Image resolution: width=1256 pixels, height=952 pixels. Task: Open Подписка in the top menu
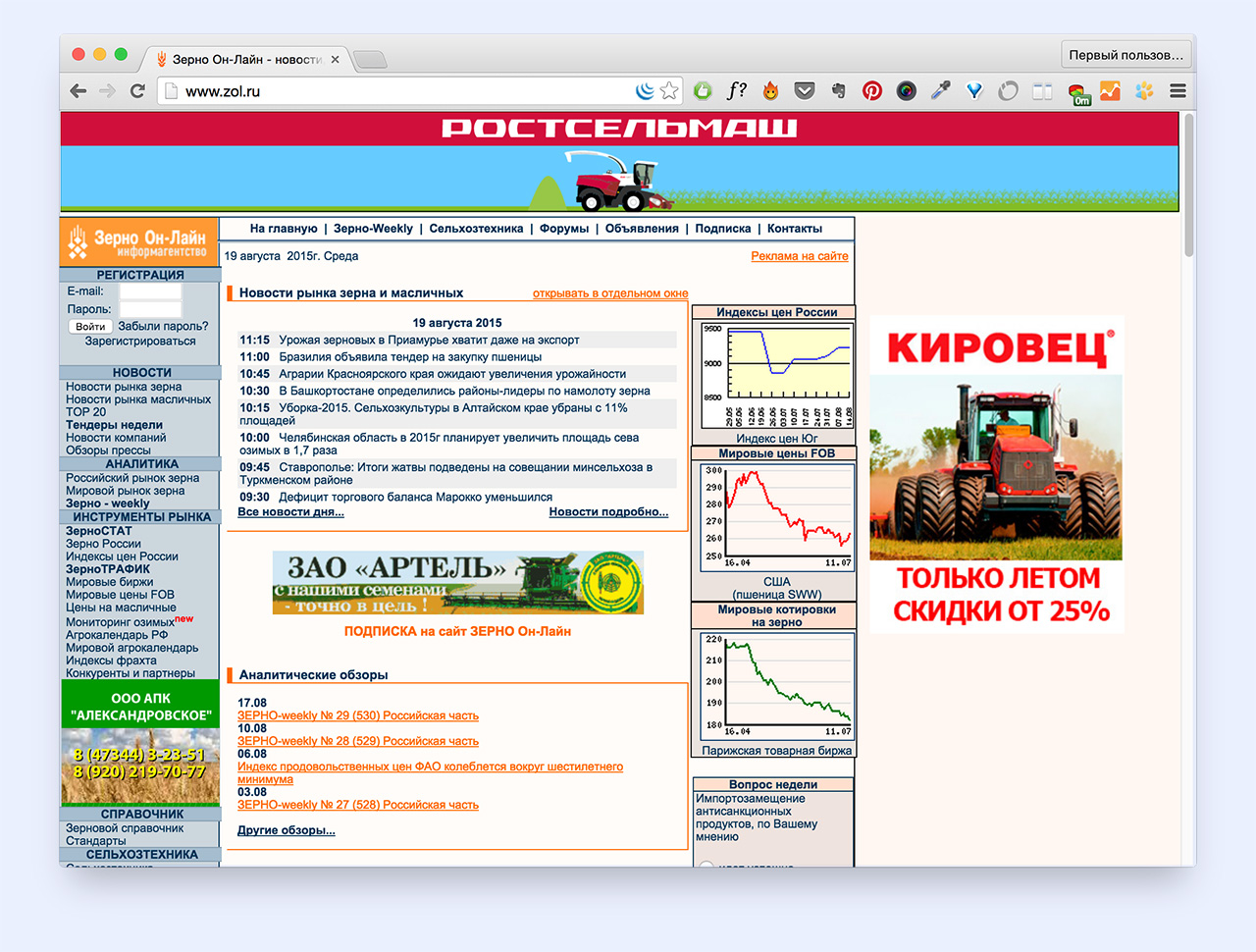click(723, 229)
